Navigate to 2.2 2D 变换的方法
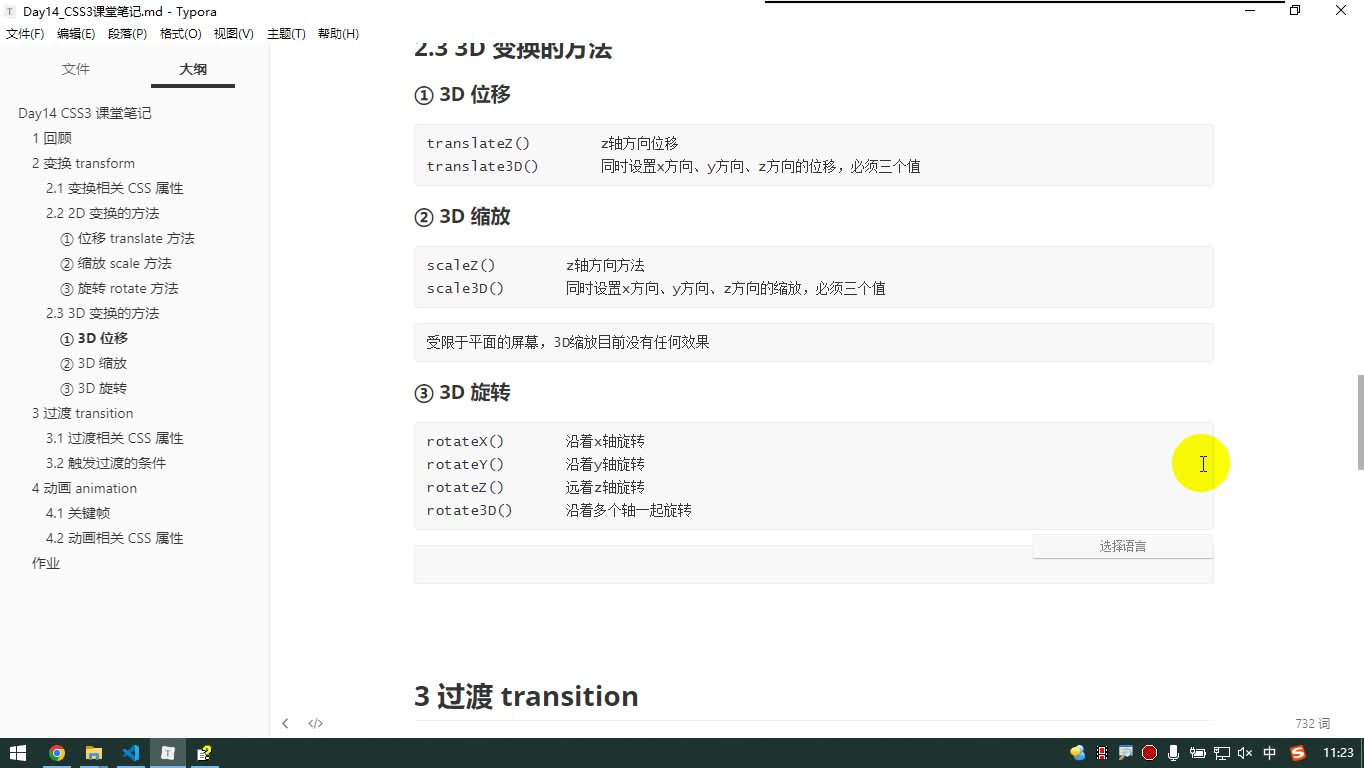 coord(102,213)
